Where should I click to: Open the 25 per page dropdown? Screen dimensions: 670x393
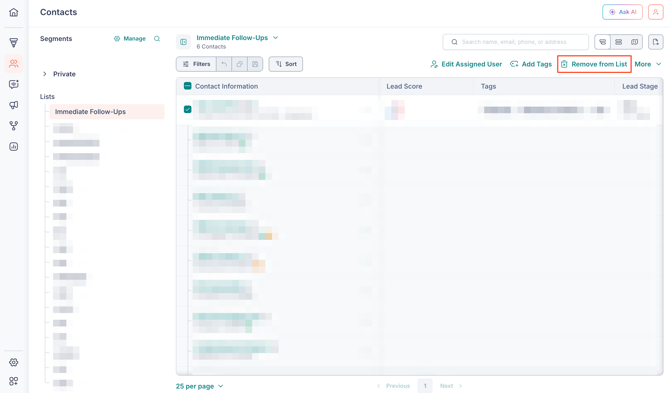[x=200, y=386]
